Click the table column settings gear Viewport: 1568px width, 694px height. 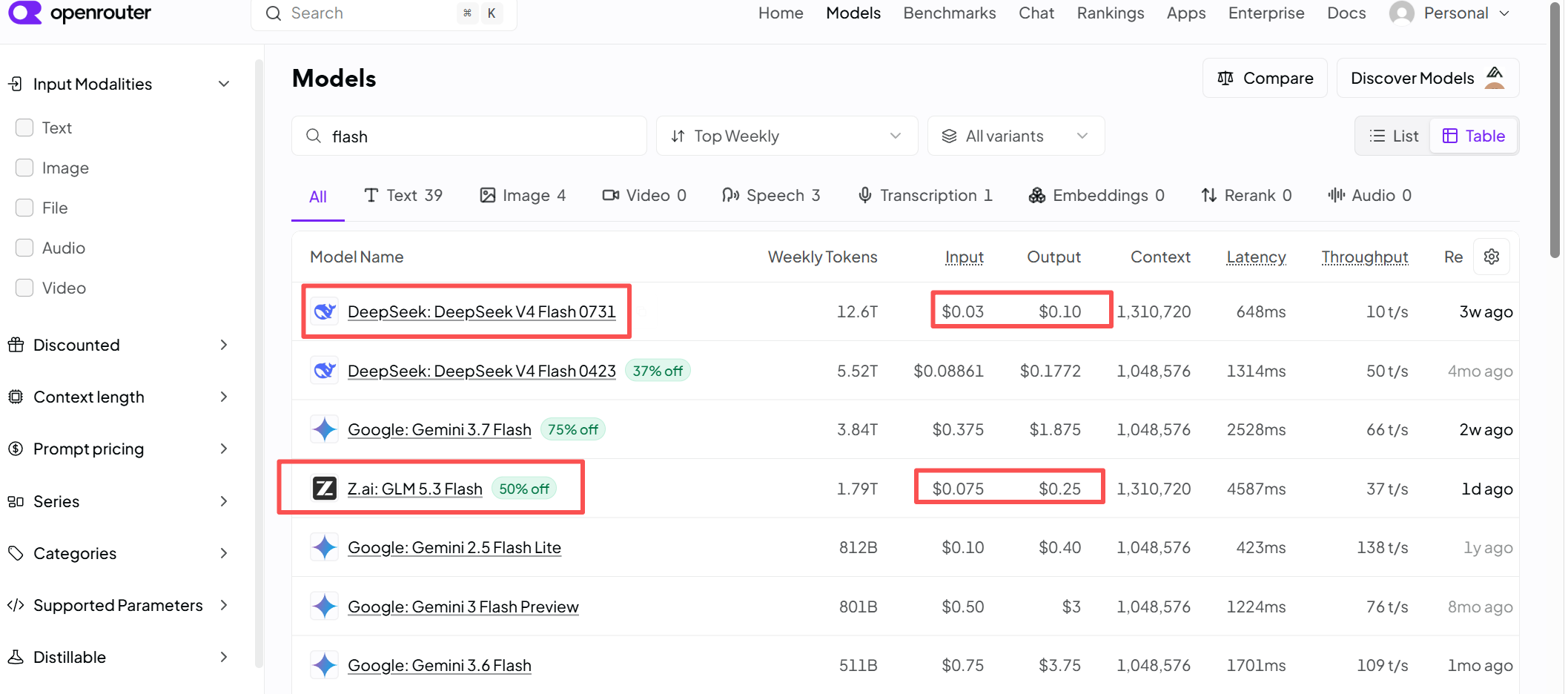(x=1492, y=257)
